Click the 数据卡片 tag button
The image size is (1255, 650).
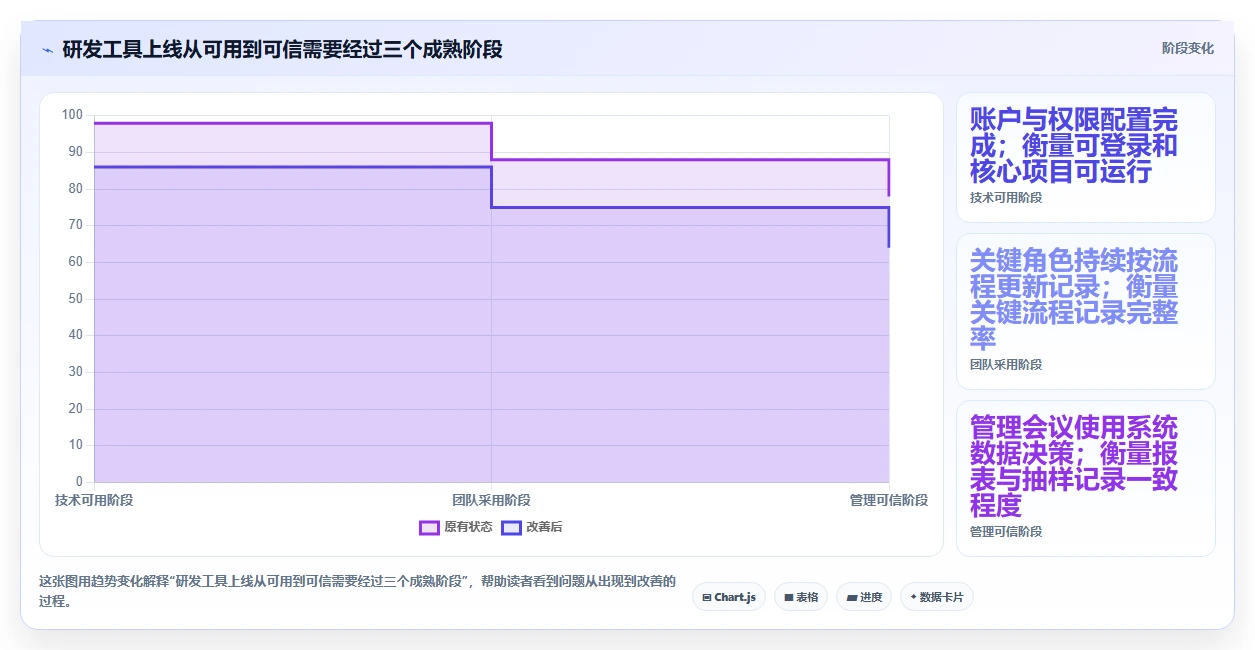pyautogui.click(x=937, y=597)
